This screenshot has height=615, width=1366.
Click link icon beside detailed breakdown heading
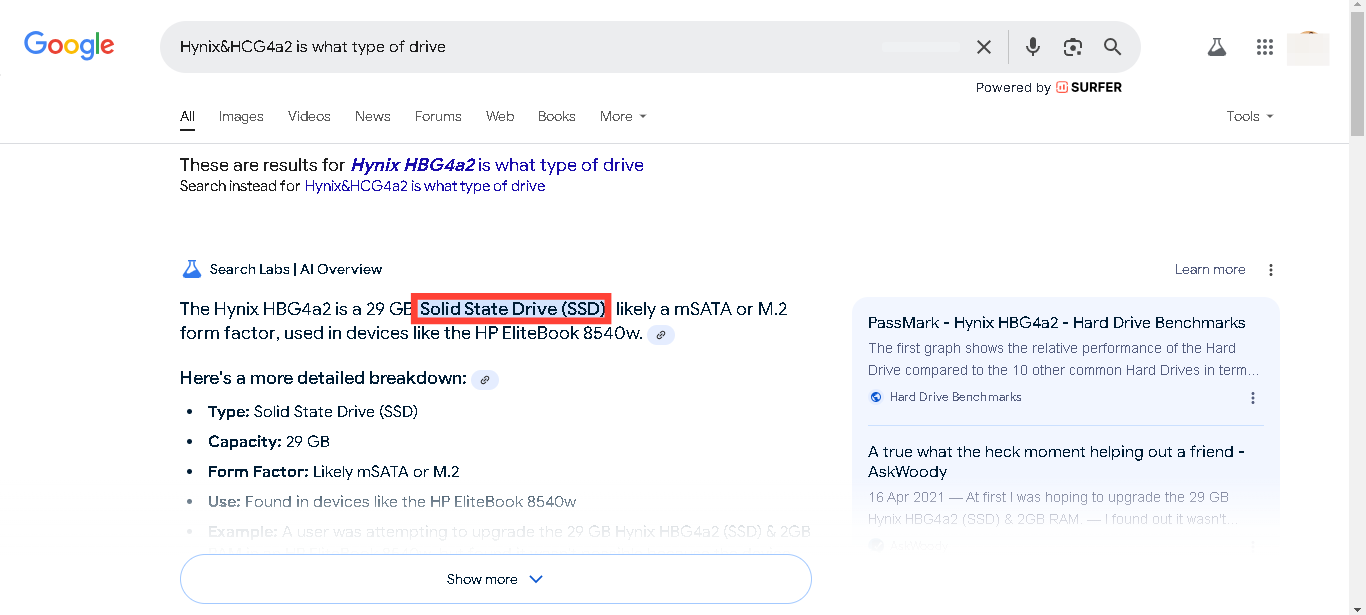click(x=485, y=379)
